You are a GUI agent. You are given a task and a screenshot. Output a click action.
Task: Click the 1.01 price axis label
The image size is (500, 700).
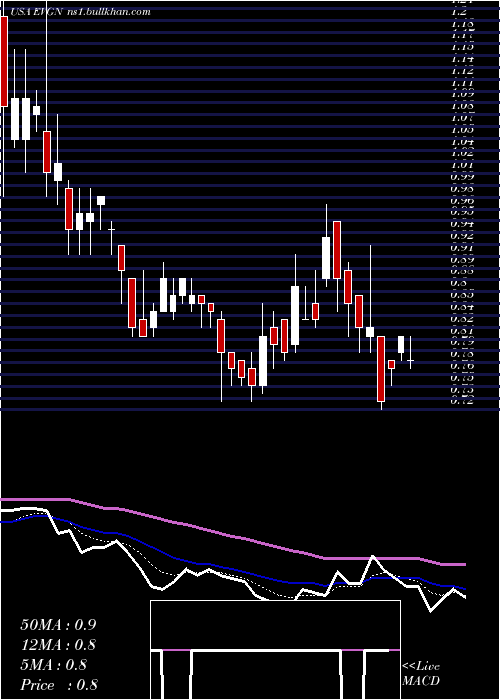click(x=462, y=165)
